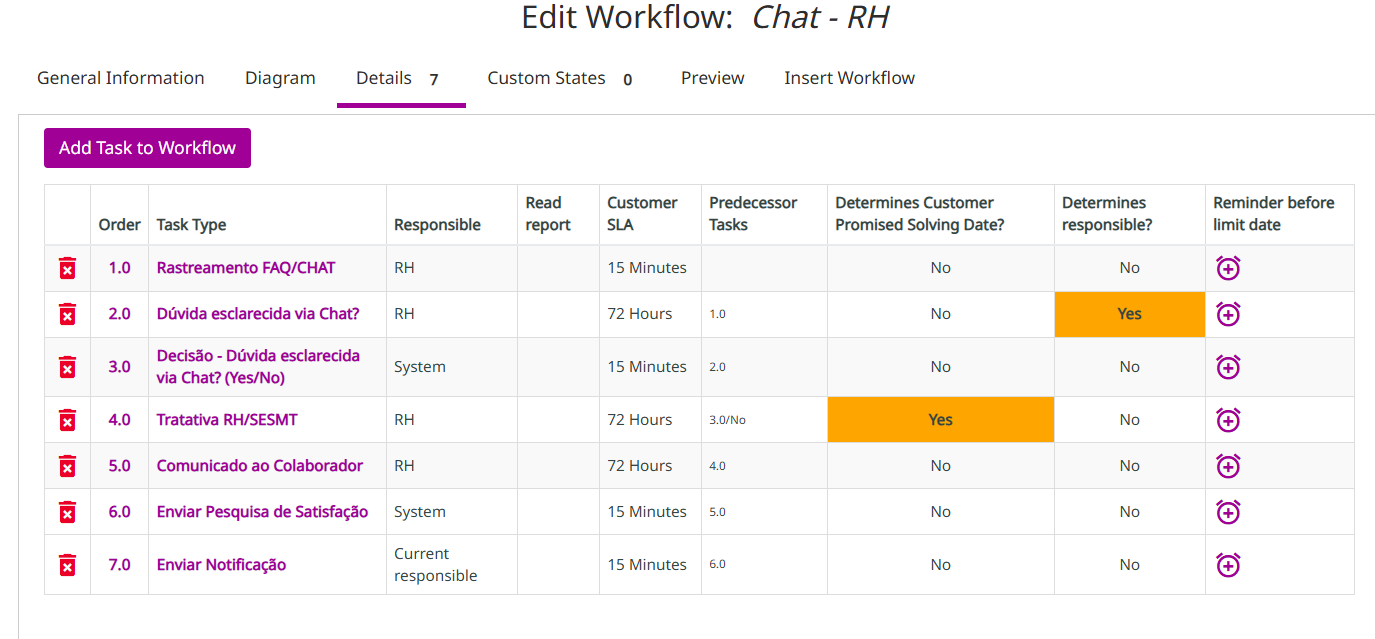The height and width of the screenshot is (639, 1375).
Task: Switch to the Diagram tab
Action: [280, 78]
